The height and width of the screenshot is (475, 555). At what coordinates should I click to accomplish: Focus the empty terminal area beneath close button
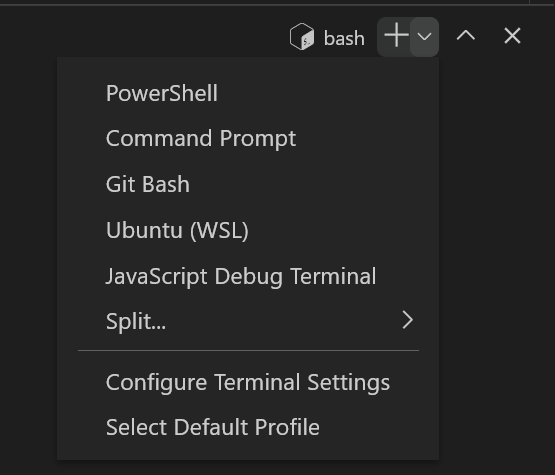coord(497,248)
